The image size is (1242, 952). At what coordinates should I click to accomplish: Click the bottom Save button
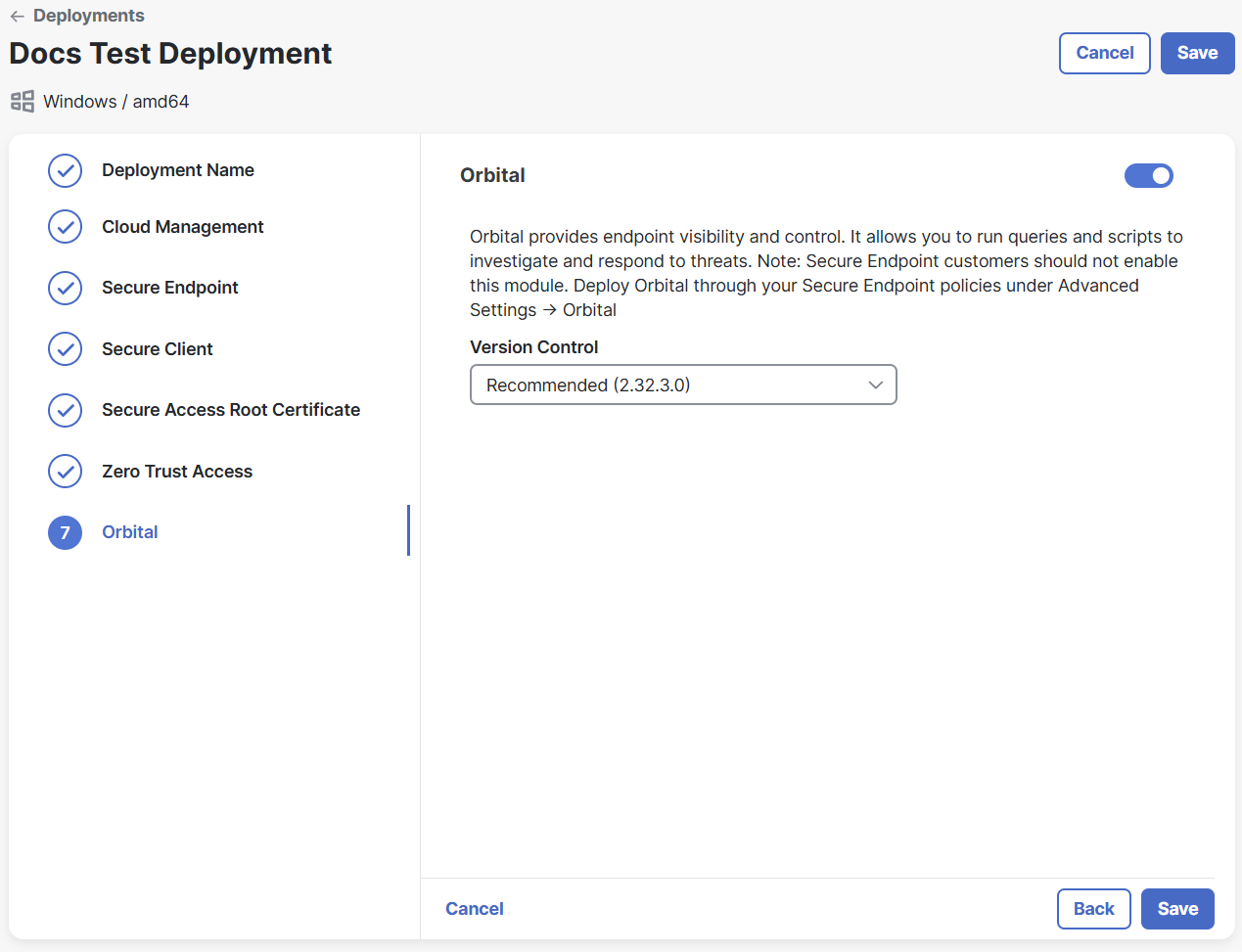coord(1177,909)
